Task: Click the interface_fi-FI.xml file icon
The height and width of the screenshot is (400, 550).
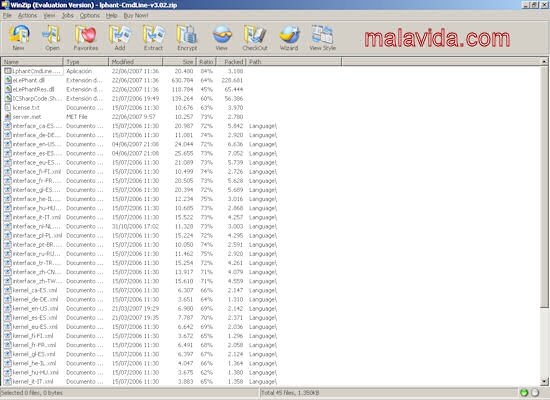Action: [8, 172]
